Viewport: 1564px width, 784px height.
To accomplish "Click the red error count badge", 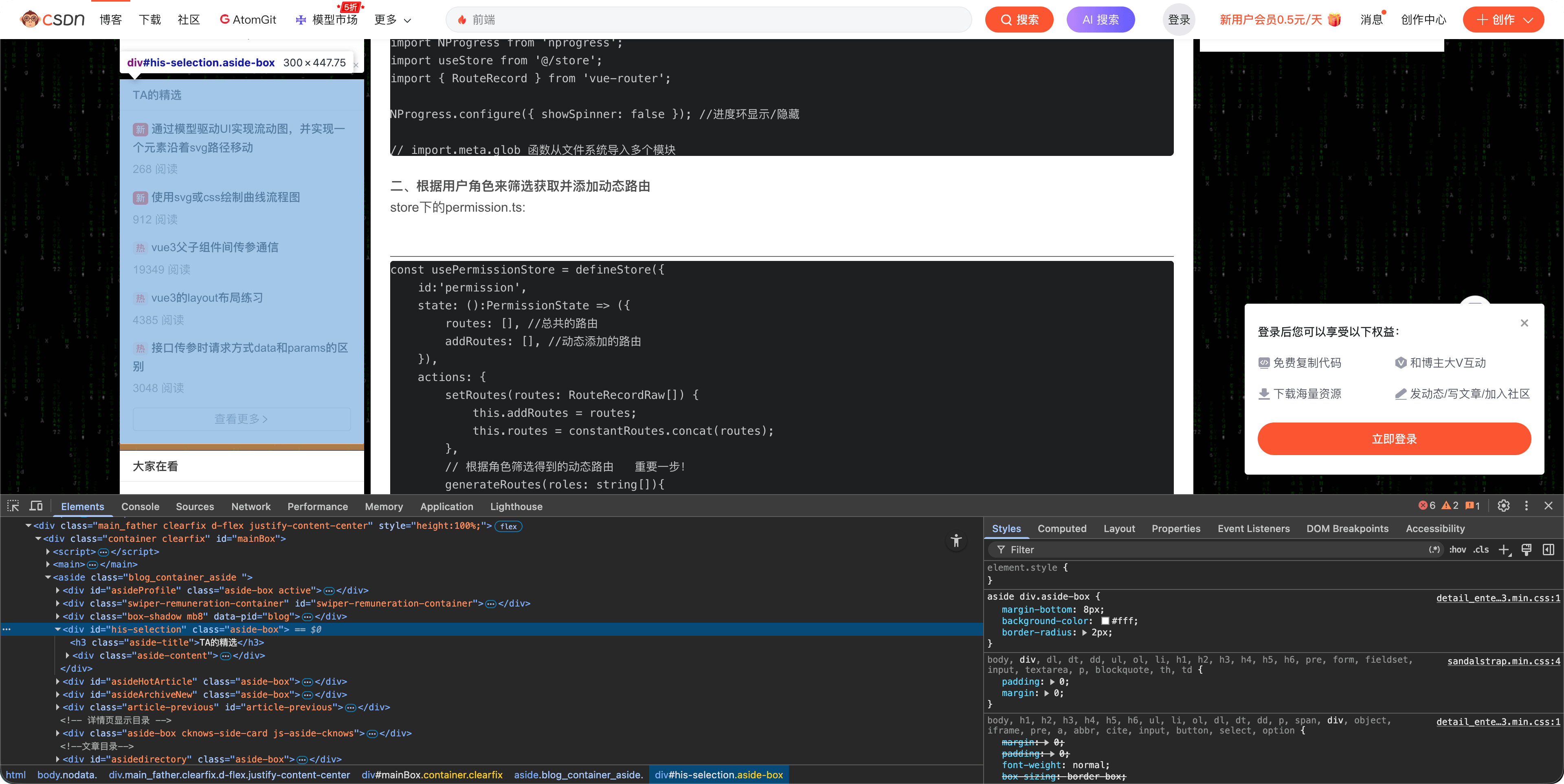I will [x=1427, y=506].
